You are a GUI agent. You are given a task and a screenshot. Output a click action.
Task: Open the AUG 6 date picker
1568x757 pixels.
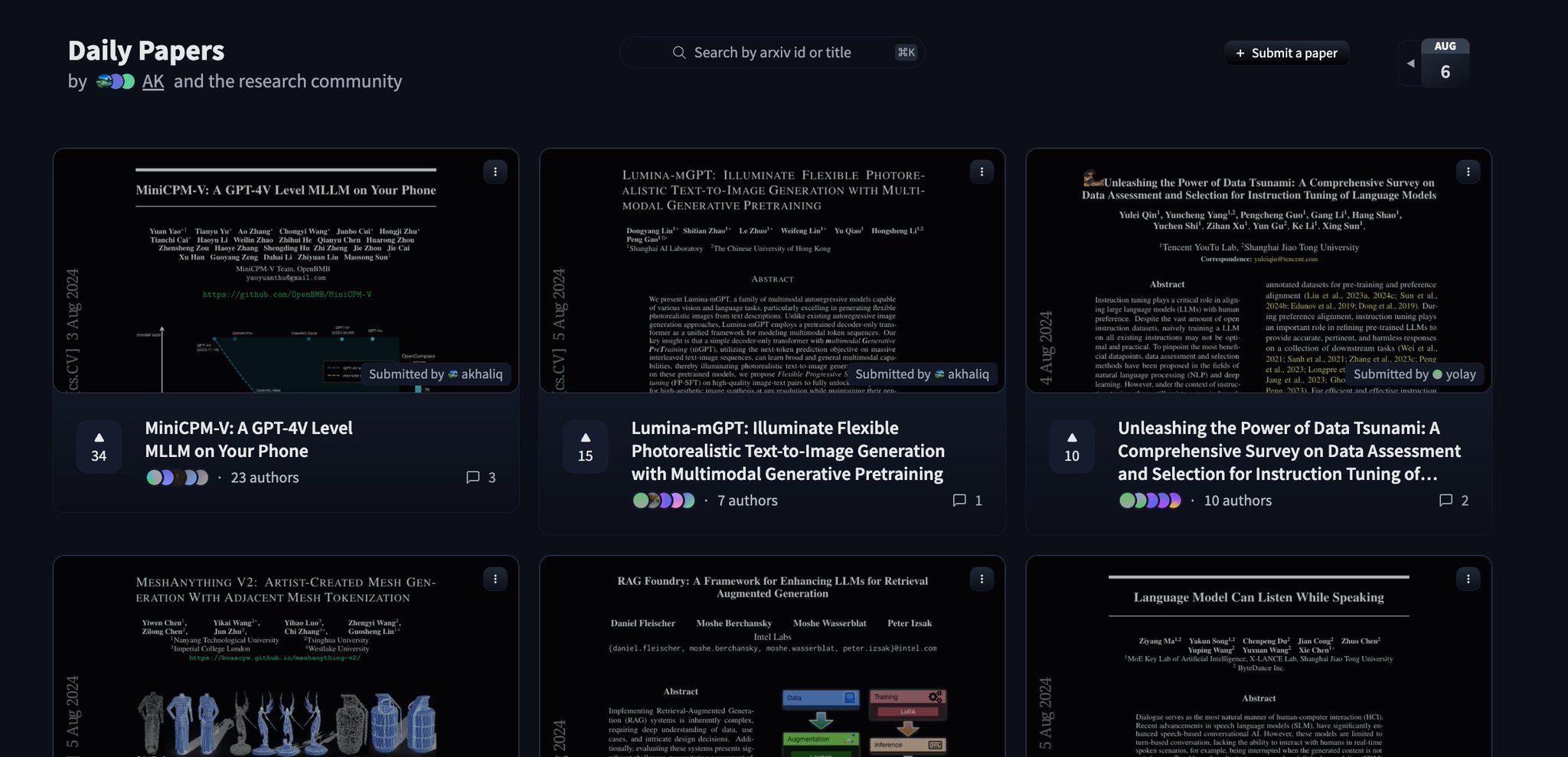pos(1445,64)
